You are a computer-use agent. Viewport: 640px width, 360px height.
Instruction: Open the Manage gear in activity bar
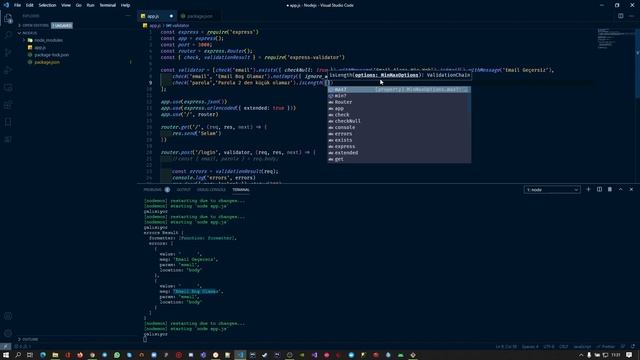[x=8, y=333]
